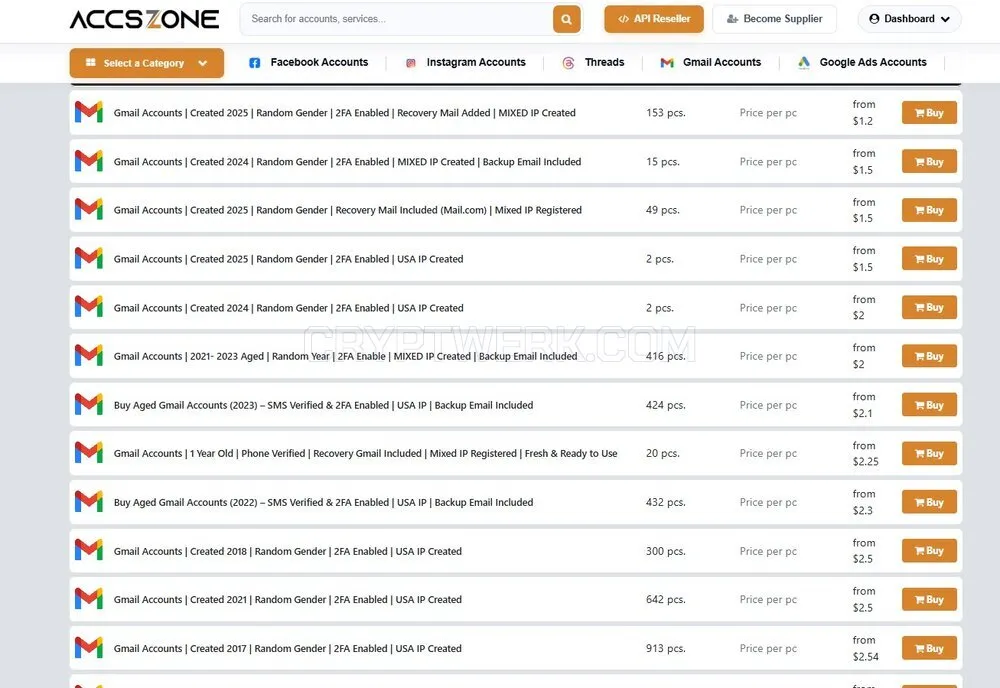
Task: Buy Aged Gmail Accounts (2023) listing
Action: [929, 405]
